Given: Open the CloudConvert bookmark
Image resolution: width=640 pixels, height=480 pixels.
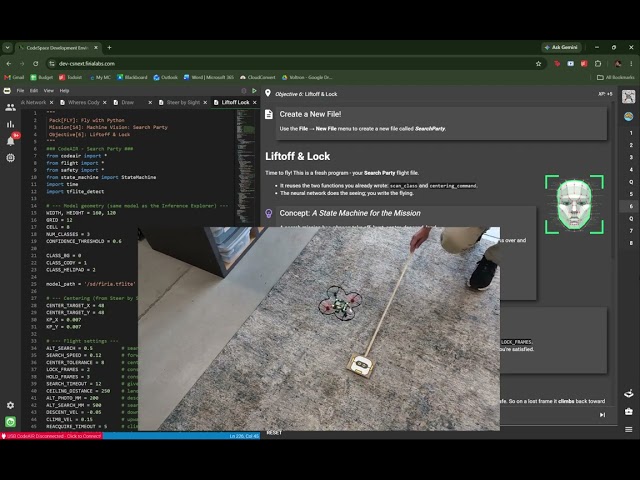Looking at the screenshot, I should [x=258, y=77].
